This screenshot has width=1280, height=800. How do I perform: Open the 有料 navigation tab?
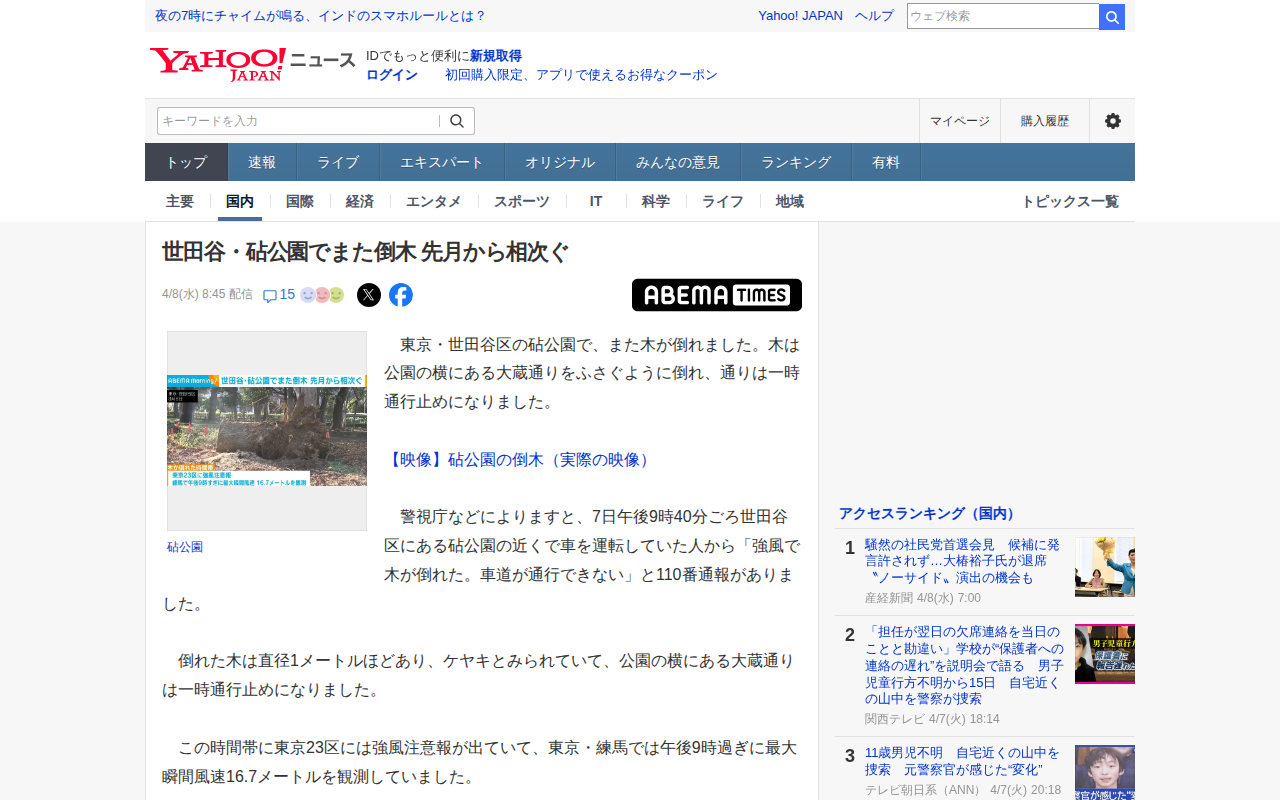tap(886, 162)
